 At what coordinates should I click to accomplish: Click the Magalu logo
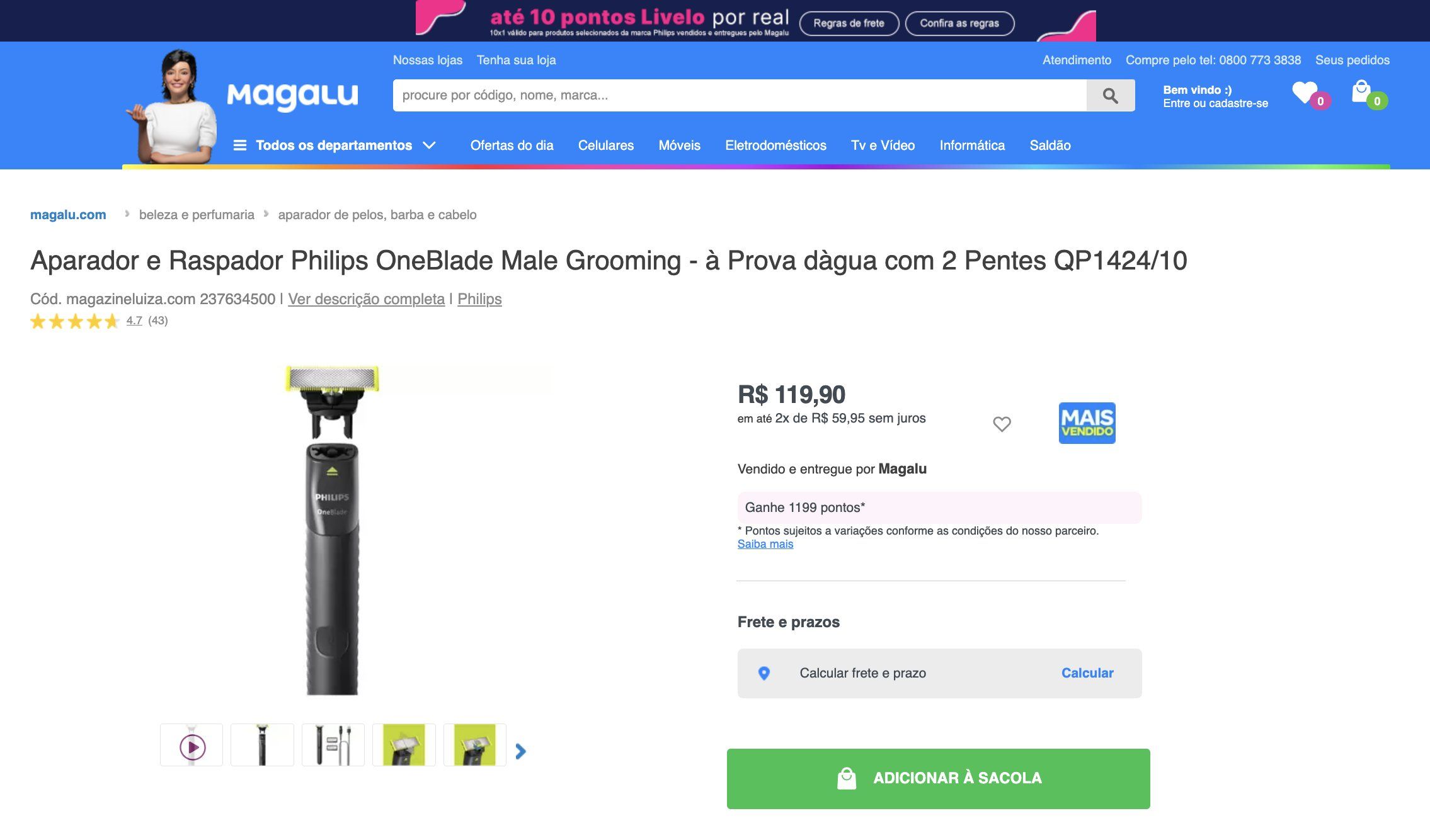pyautogui.click(x=292, y=96)
